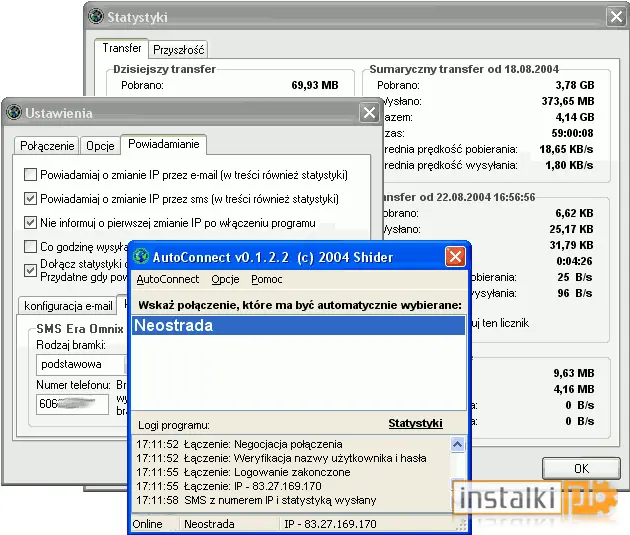
Task: Uncheck SMS notification about IP change
Action: [31, 199]
